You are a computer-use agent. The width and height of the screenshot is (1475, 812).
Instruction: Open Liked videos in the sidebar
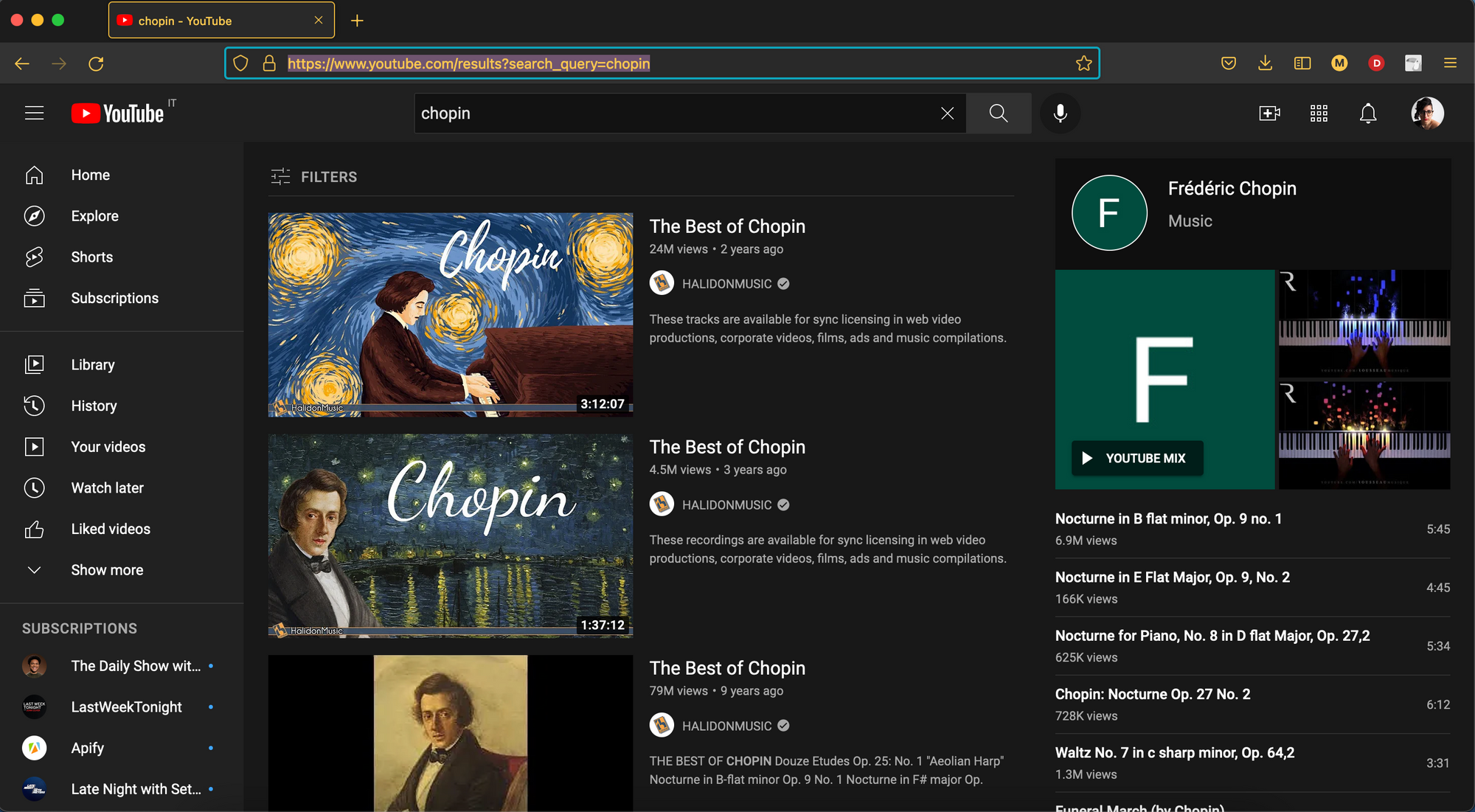click(122, 529)
